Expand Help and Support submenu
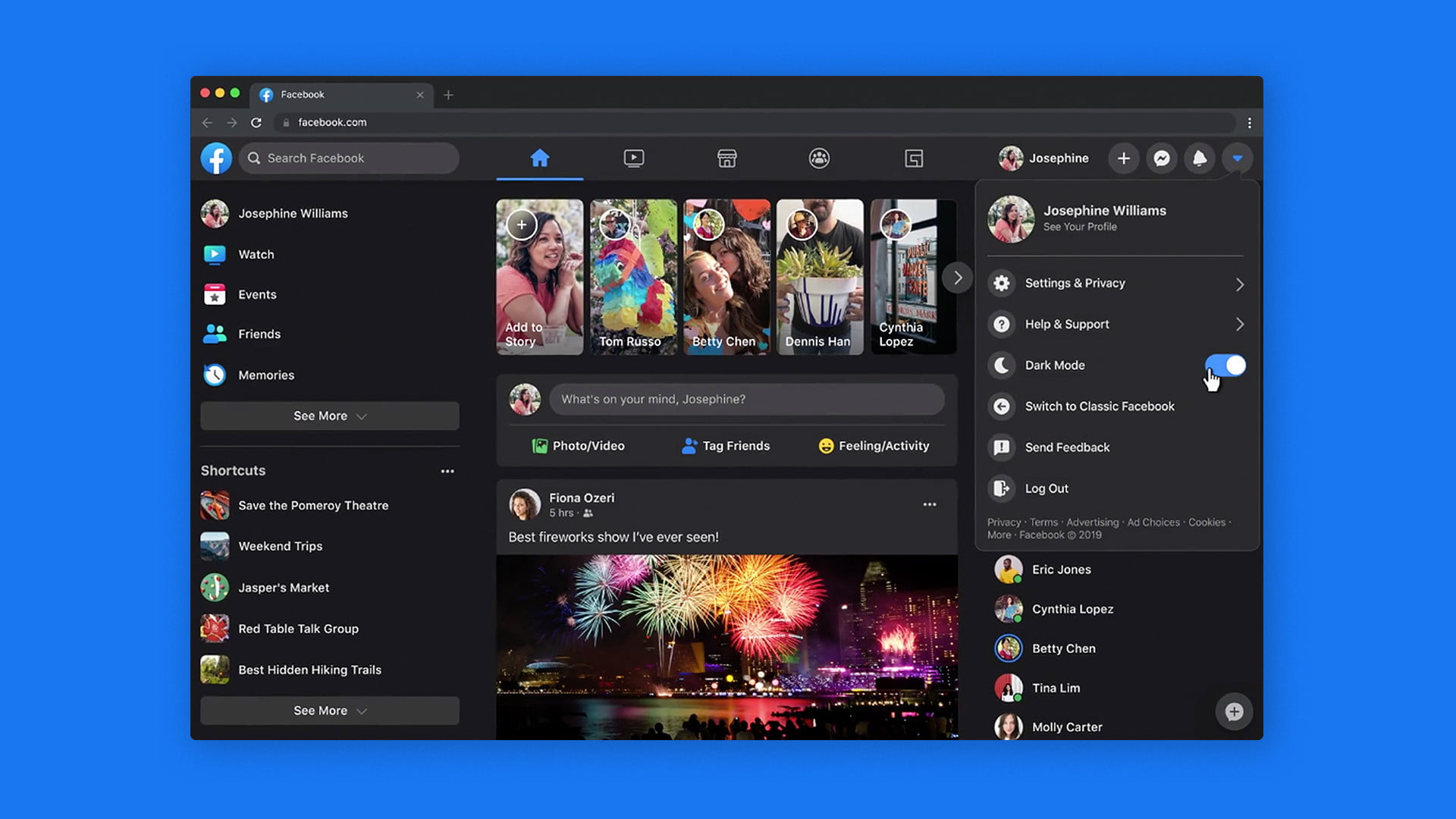1456x819 pixels. point(1239,324)
